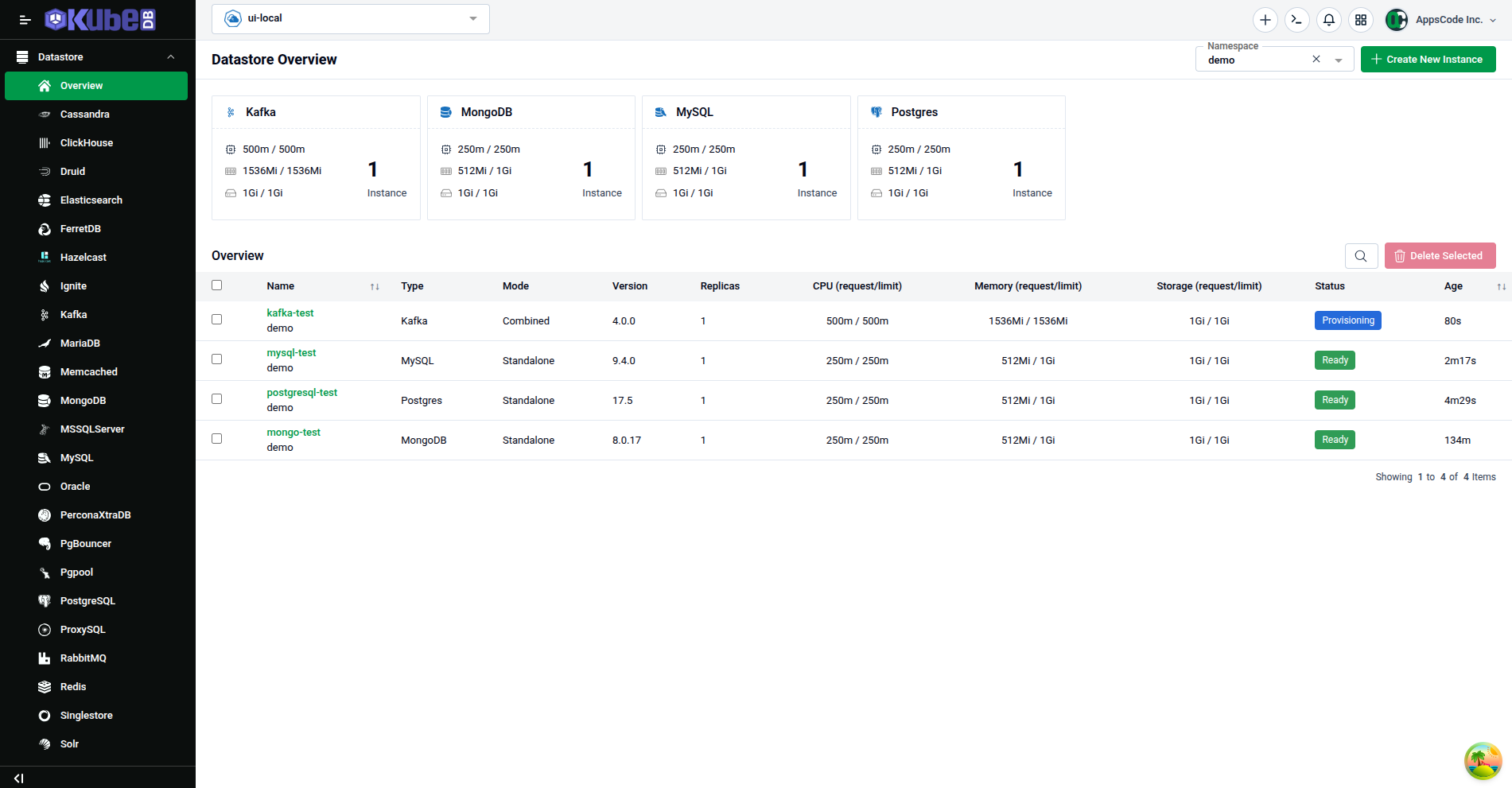Select Kafka from the sidebar

coord(73,314)
